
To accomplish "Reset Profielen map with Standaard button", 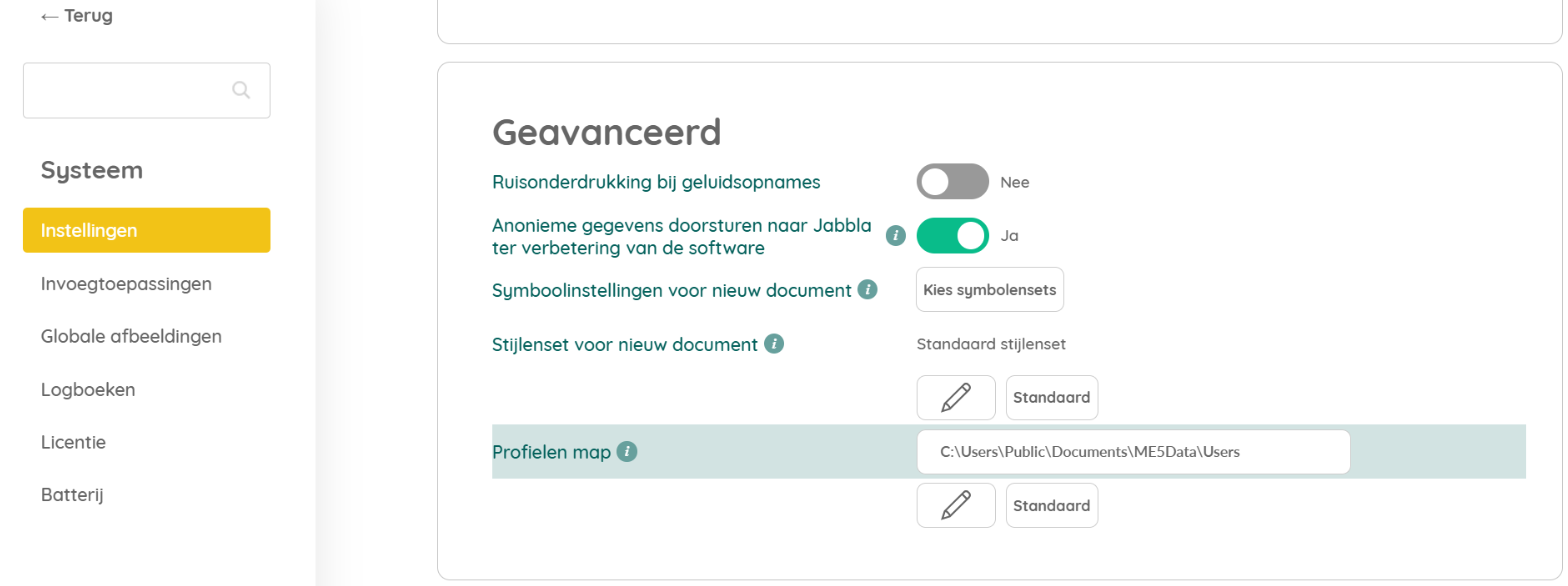I will [1052, 505].
